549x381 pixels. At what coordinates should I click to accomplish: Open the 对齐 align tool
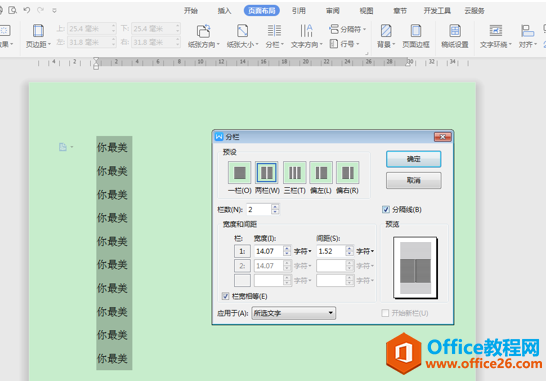click(x=528, y=36)
